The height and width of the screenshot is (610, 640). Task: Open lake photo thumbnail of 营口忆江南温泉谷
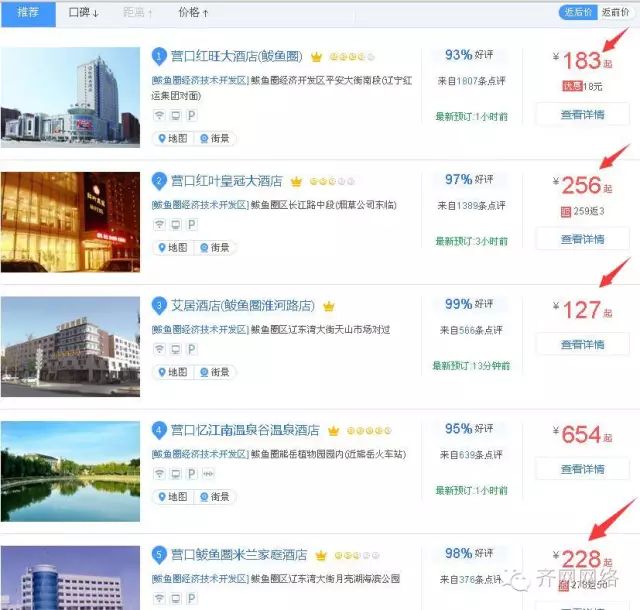70,471
